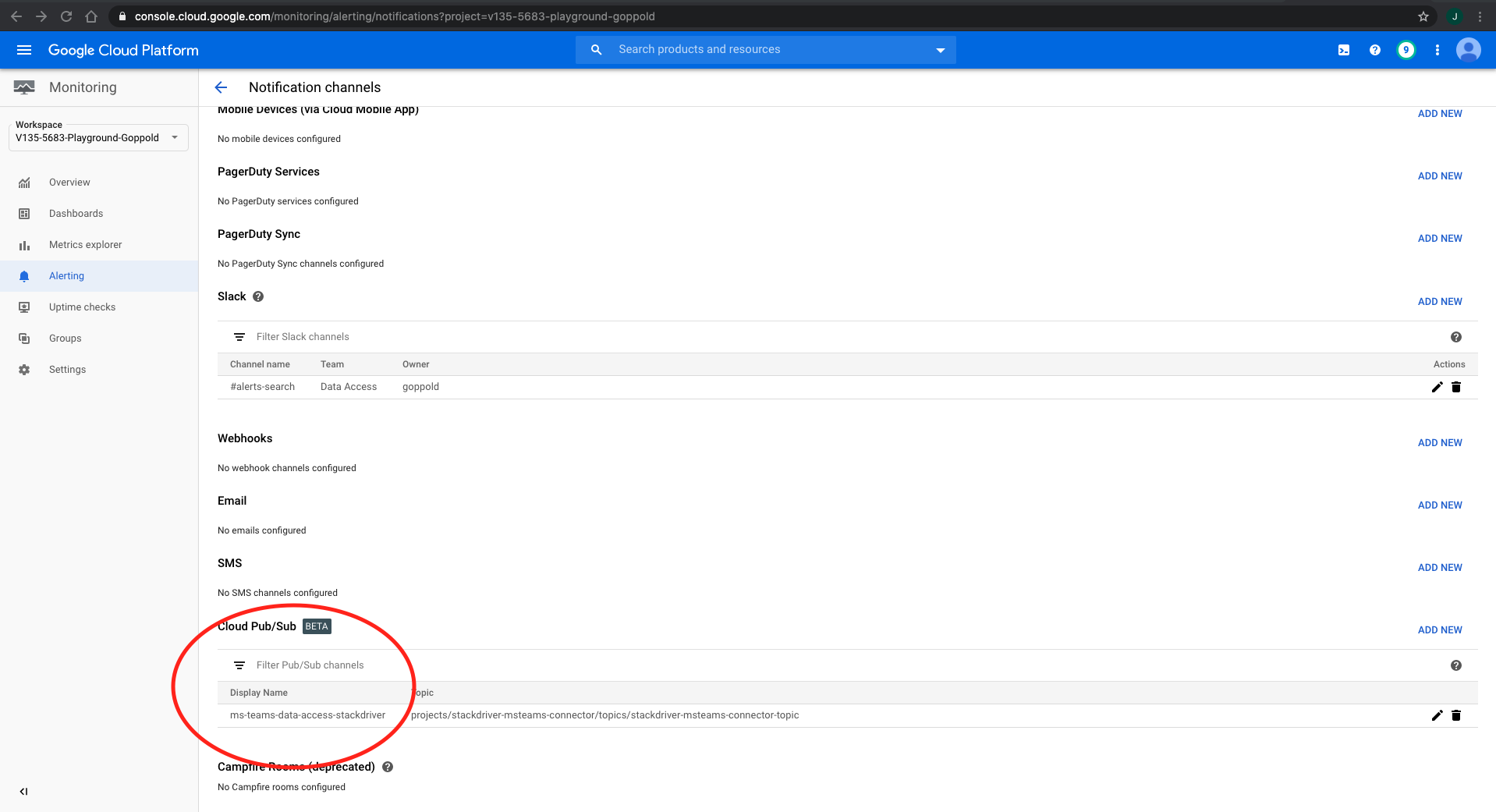The height and width of the screenshot is (812, 1496).
Task: Click the Monitoring product icon
Action: [x=24, y=87]
